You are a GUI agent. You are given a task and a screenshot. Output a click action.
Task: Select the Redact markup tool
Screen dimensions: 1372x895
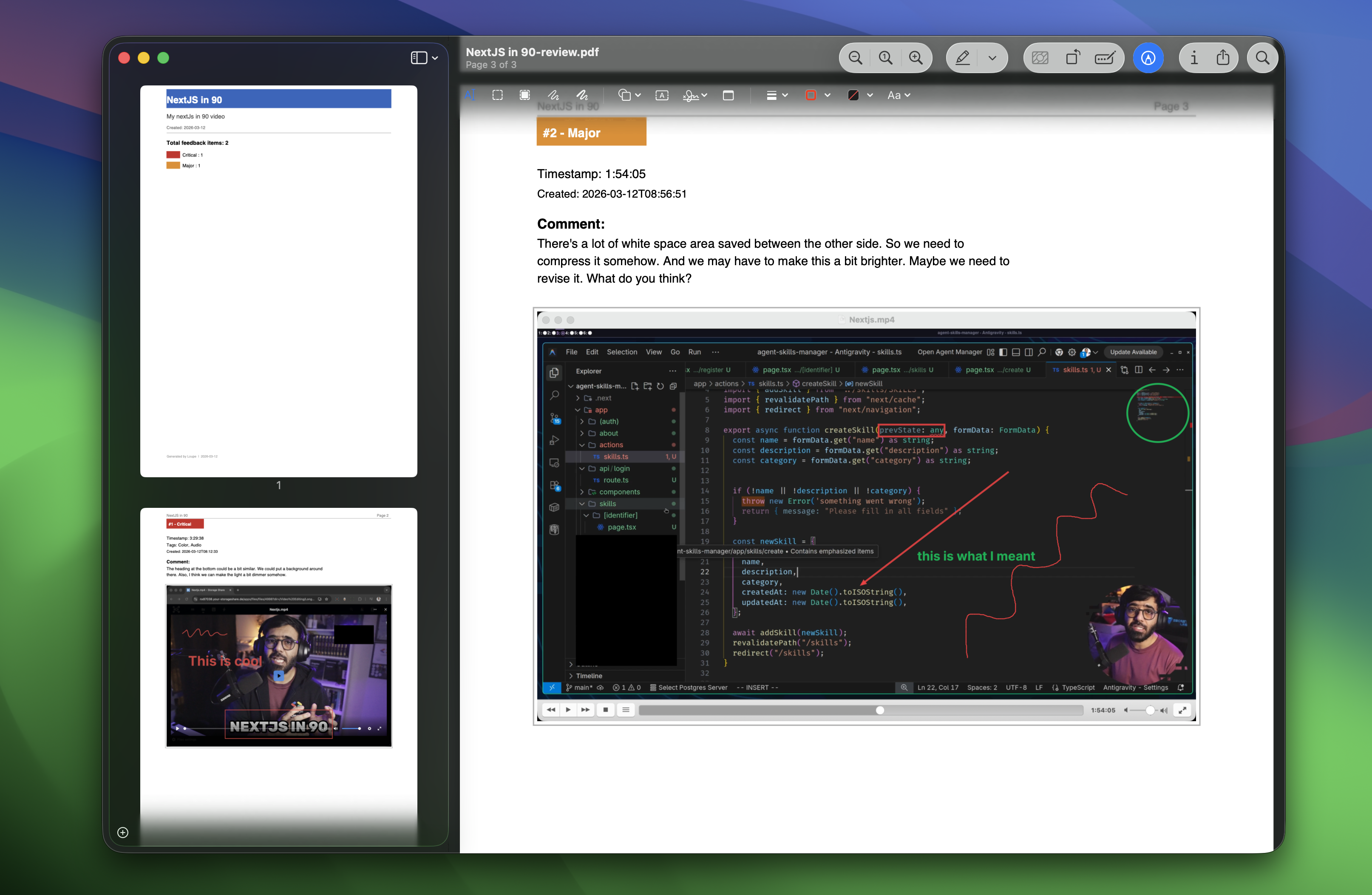(x=524, y=95)
